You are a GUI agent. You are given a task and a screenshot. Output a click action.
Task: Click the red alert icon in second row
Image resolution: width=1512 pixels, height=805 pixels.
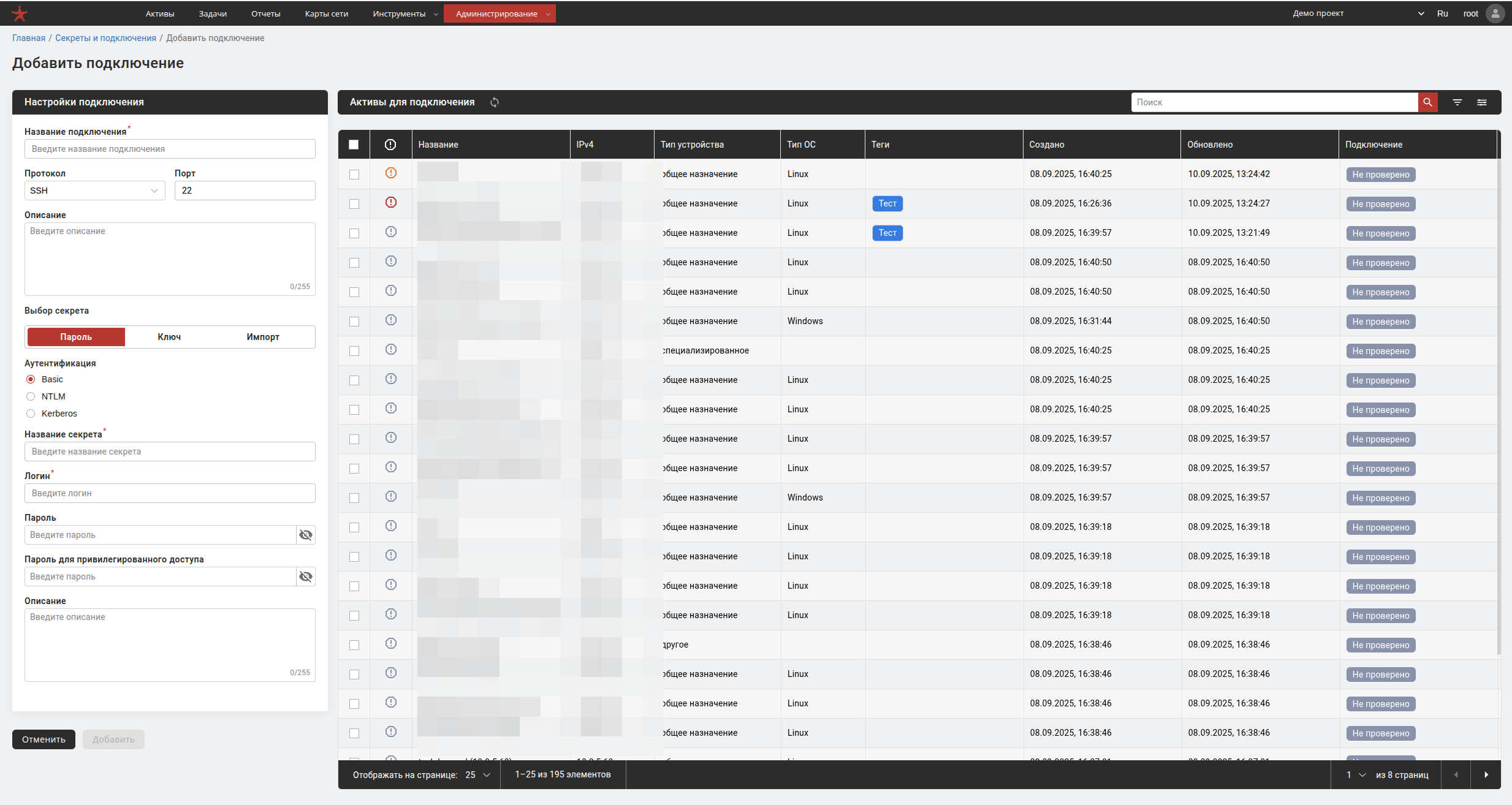[391, 203]
